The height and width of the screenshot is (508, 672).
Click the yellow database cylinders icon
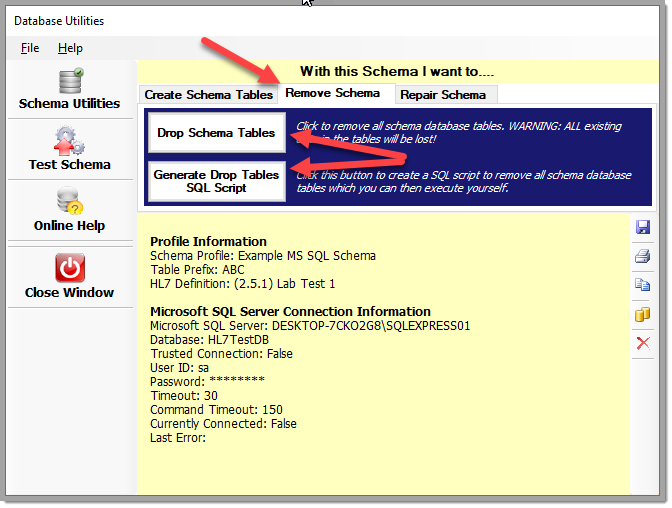point(643,315)
